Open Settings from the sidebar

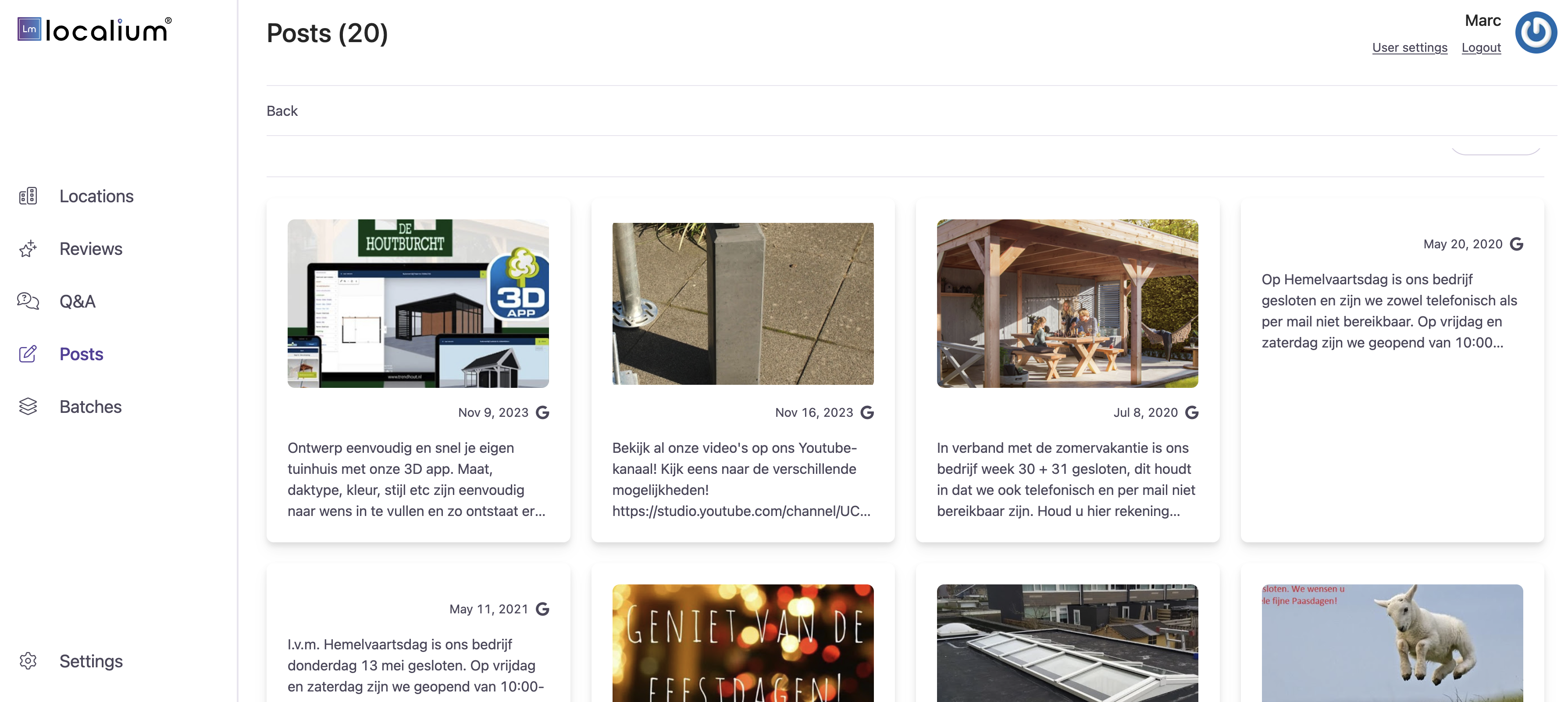click(91, 661)
